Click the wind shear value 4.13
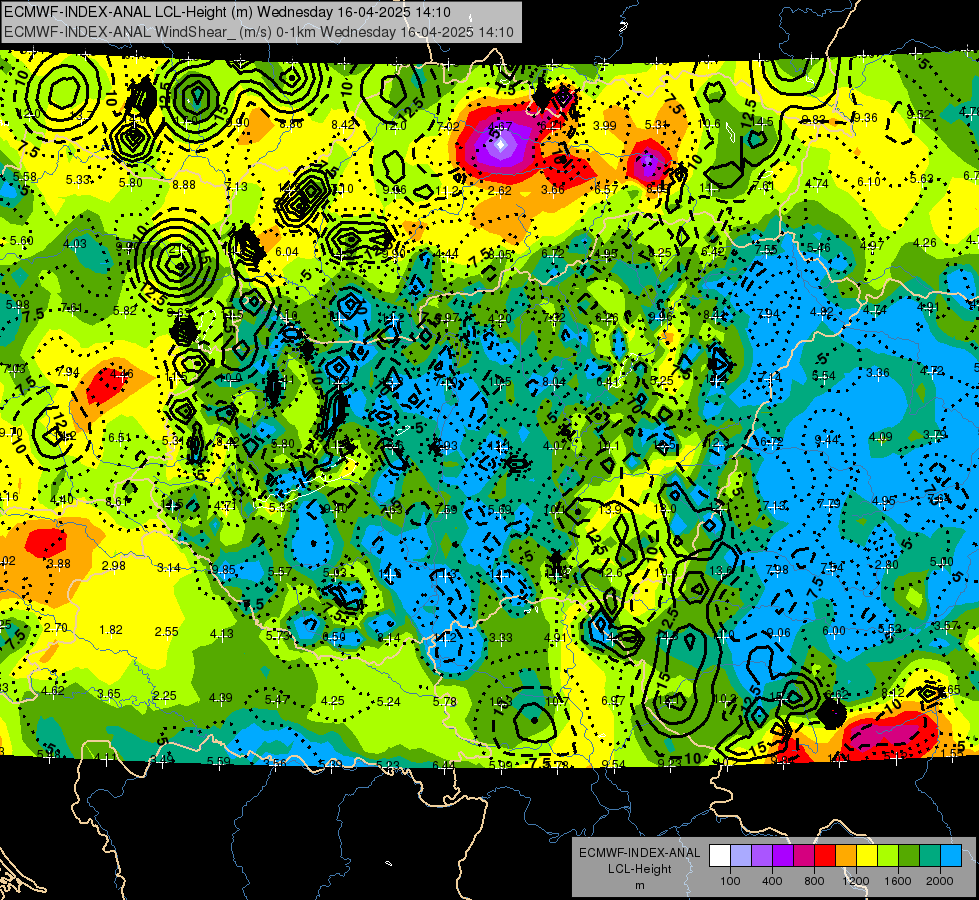The height and width of the screenshot is (900, 979). click(222, 634)
